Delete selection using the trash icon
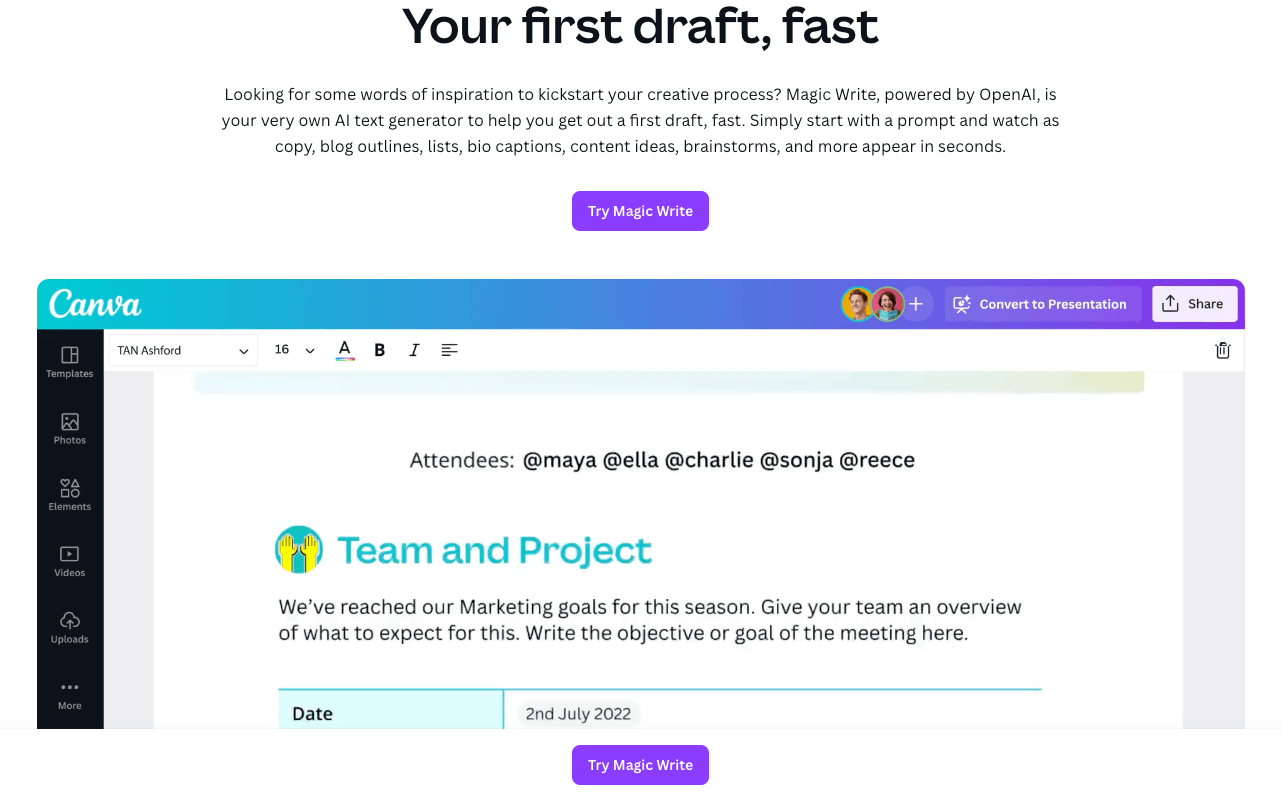This screenshot has width=1282, height=797. tap(1222, 350)
